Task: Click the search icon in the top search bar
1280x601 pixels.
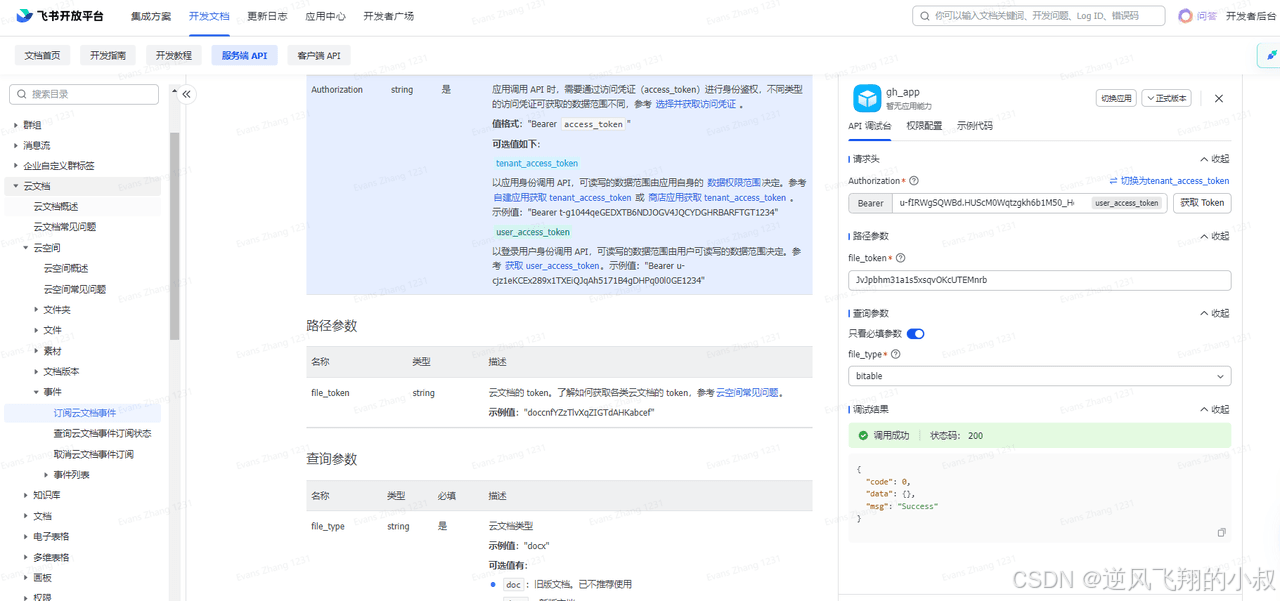Action: 924,16
